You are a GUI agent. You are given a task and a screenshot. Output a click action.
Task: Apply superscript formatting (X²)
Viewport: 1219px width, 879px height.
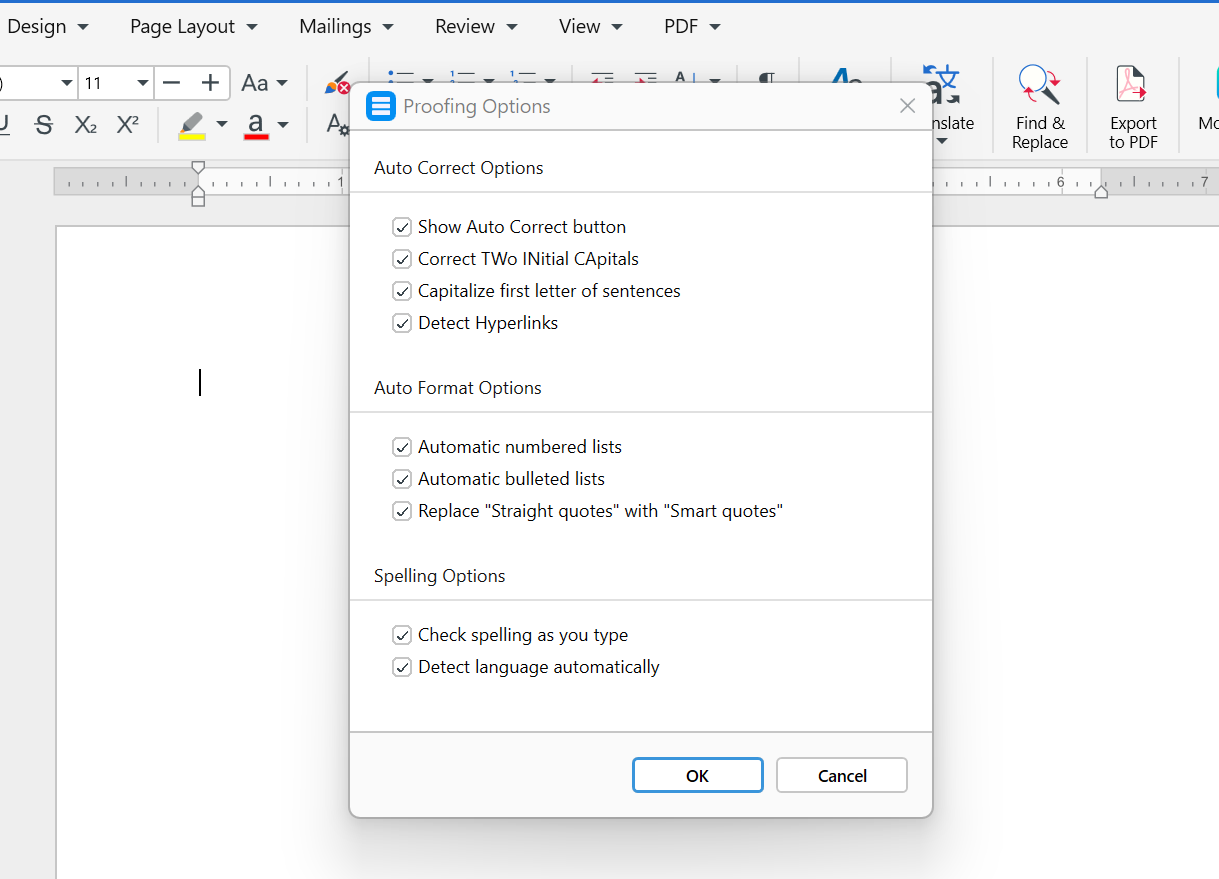click(x=128, y=124)
